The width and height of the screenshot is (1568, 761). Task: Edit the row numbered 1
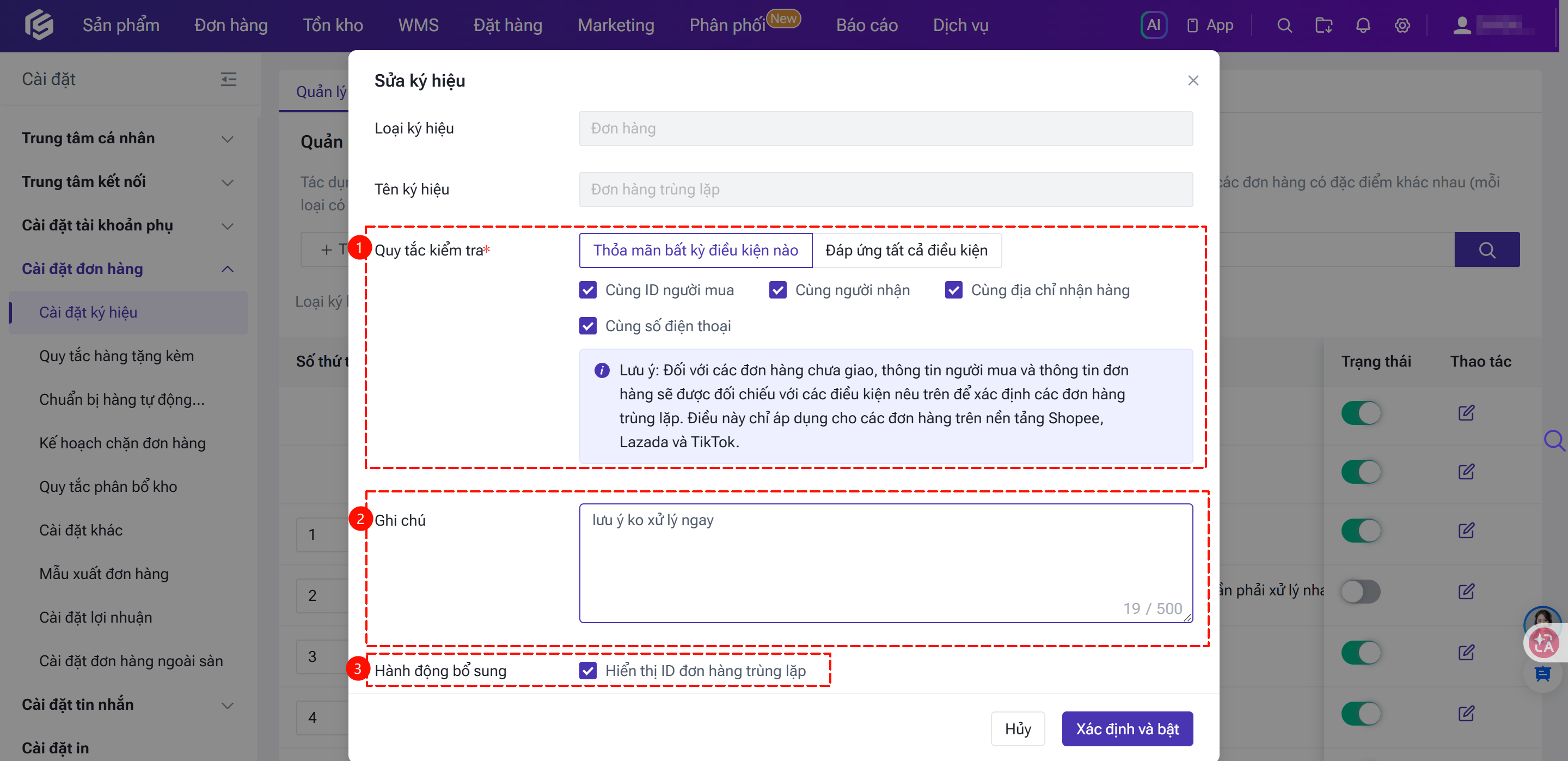pyautogui.click(x=1466, y=530)
